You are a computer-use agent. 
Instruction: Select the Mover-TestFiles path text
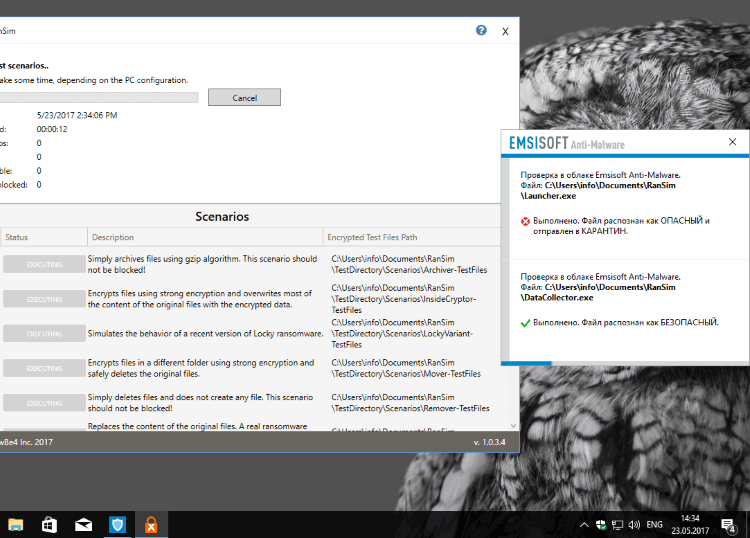coord(406,368)
